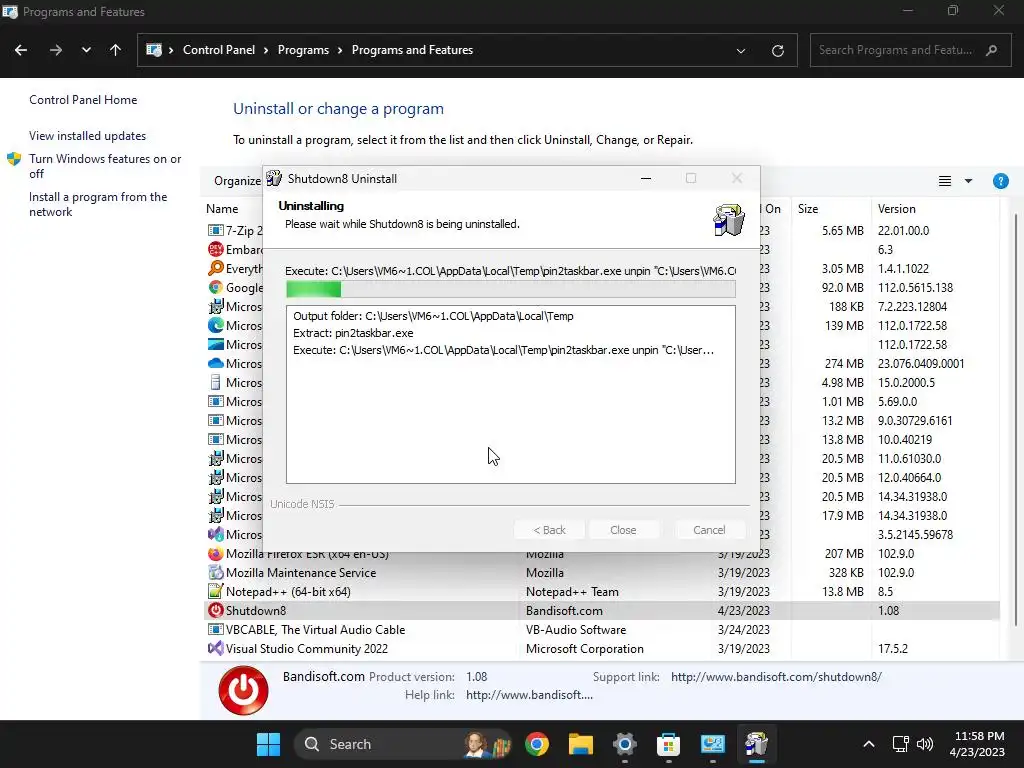Open Control Panel Home link
The width and height of the screenshot is (1024, 768).
83,100
